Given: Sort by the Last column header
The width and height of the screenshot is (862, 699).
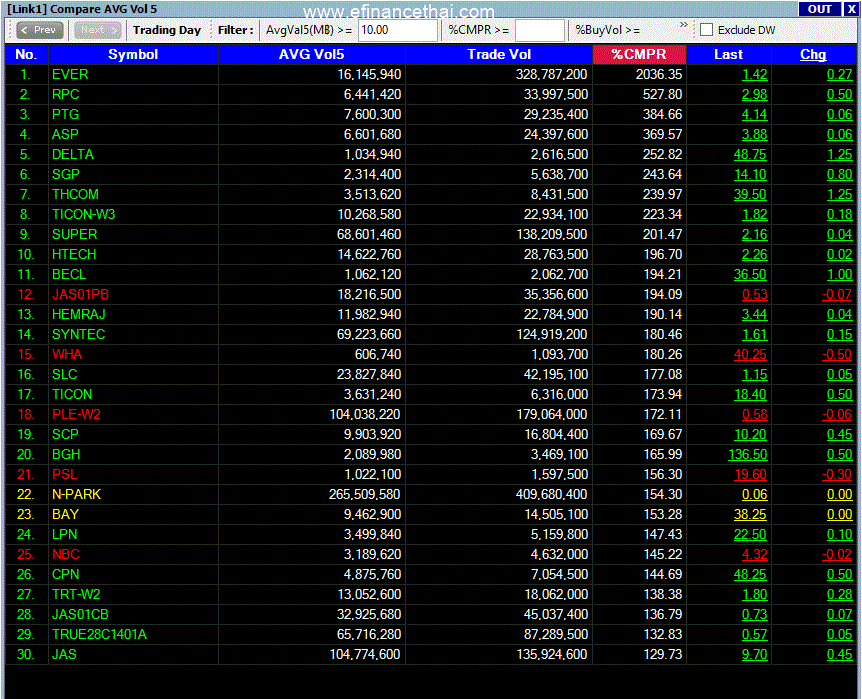Looking at the screenshot, I should (x=728, y=54).
